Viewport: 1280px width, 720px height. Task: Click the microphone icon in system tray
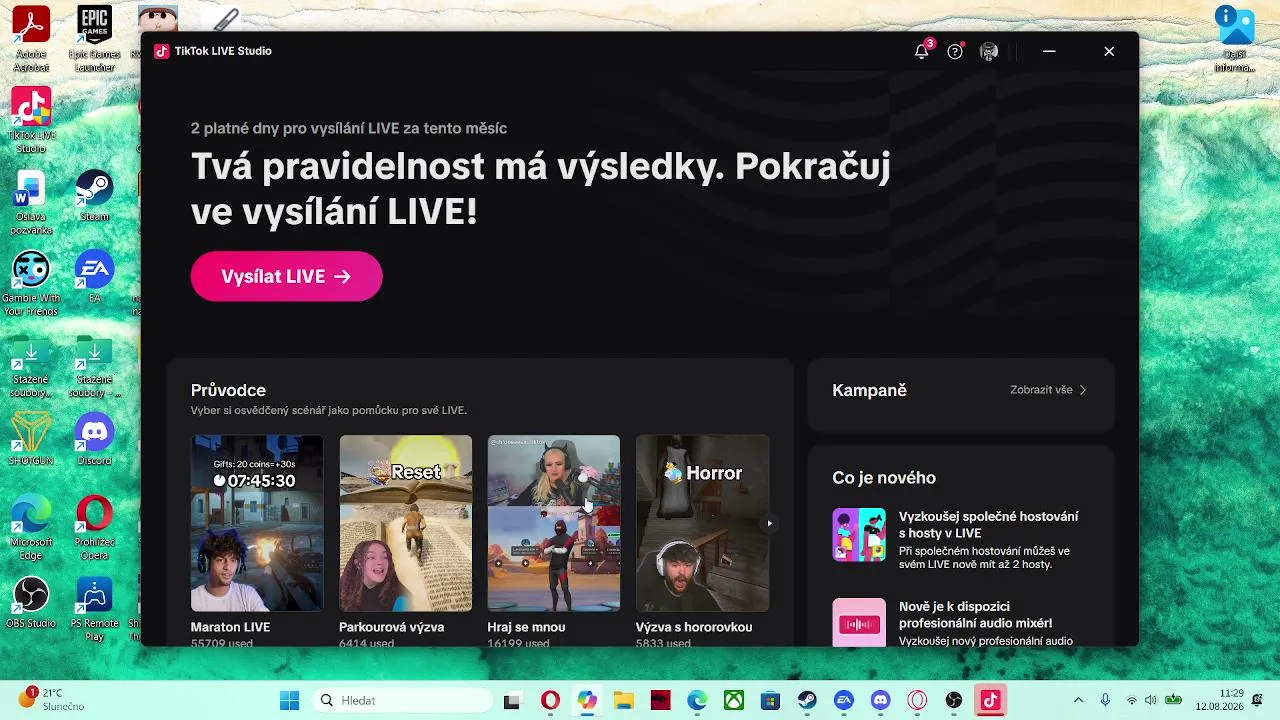click(x=1105, y=700)
